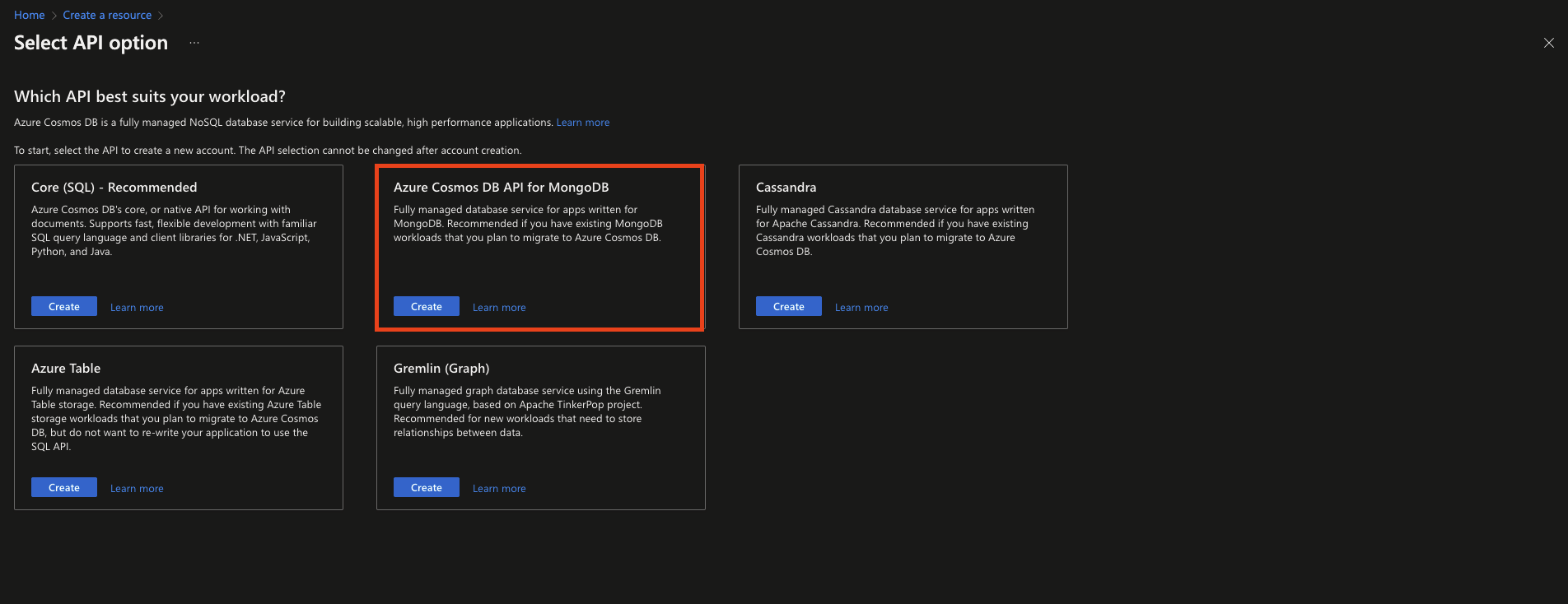The image size is (1568, 604).
Task: Select the Azure Table card title
Action: [66, 369]
